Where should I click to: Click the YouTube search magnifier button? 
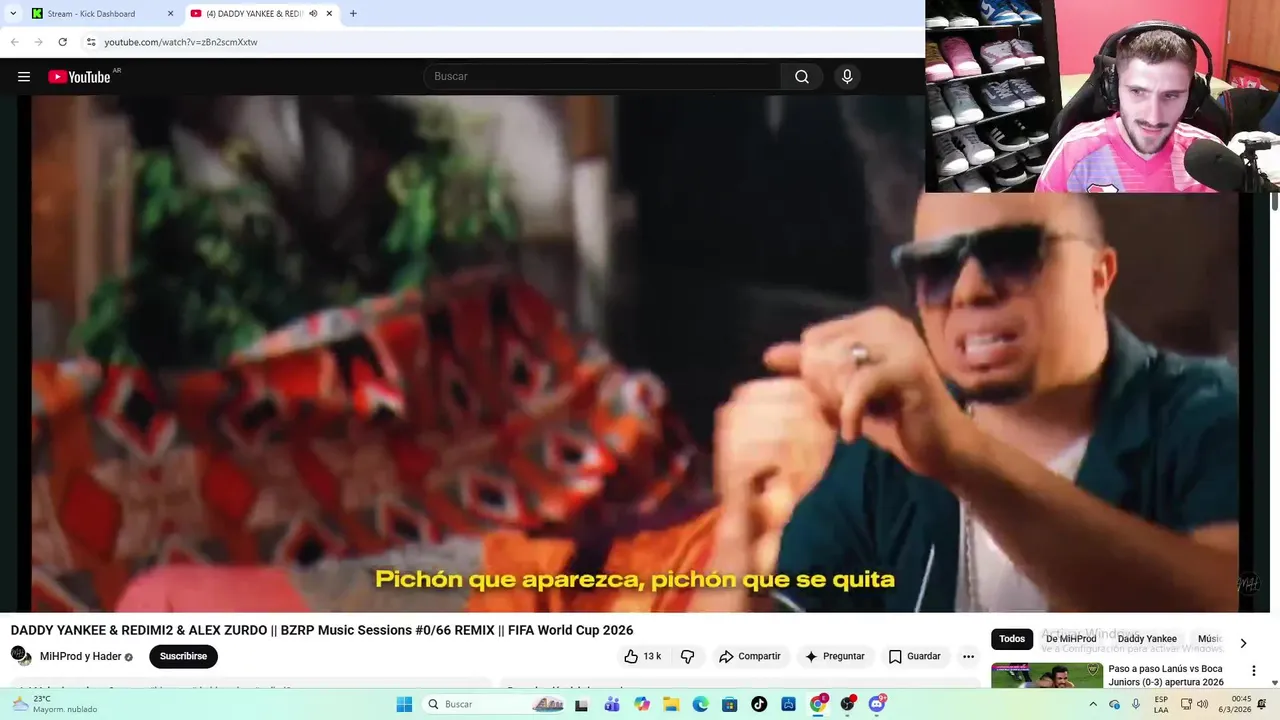point(802,77)
